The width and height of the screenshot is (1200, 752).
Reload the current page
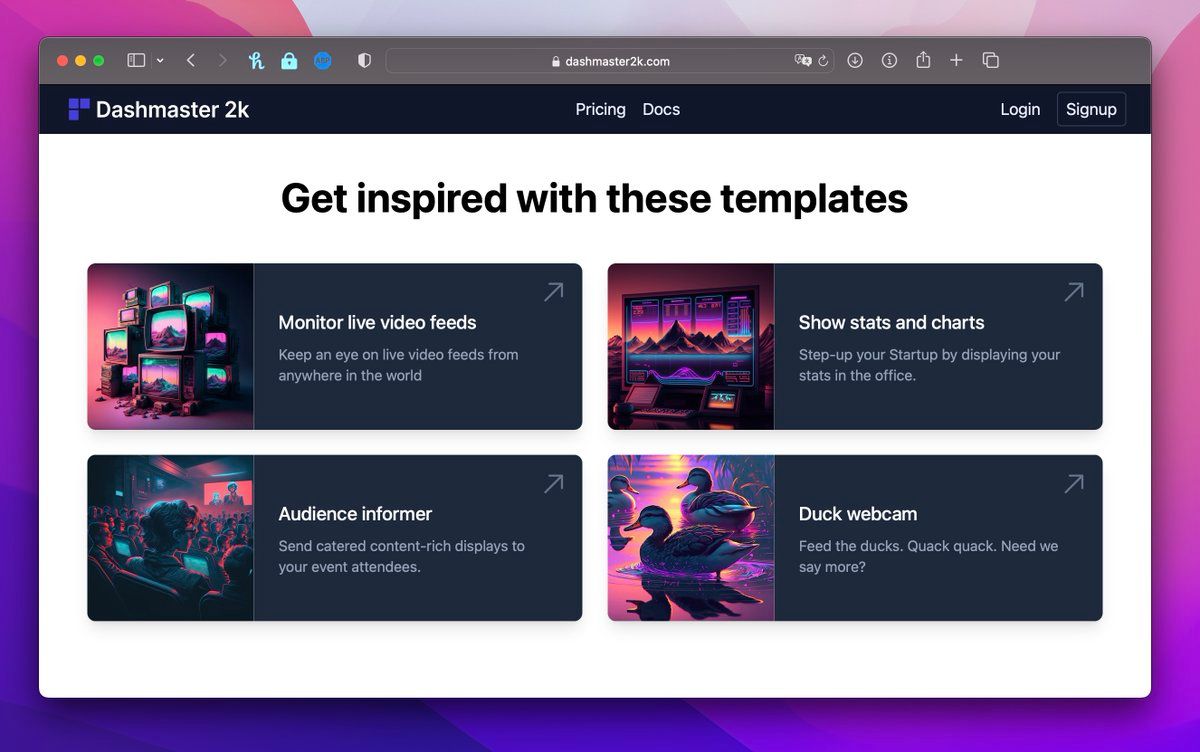(x=823, y=61)
